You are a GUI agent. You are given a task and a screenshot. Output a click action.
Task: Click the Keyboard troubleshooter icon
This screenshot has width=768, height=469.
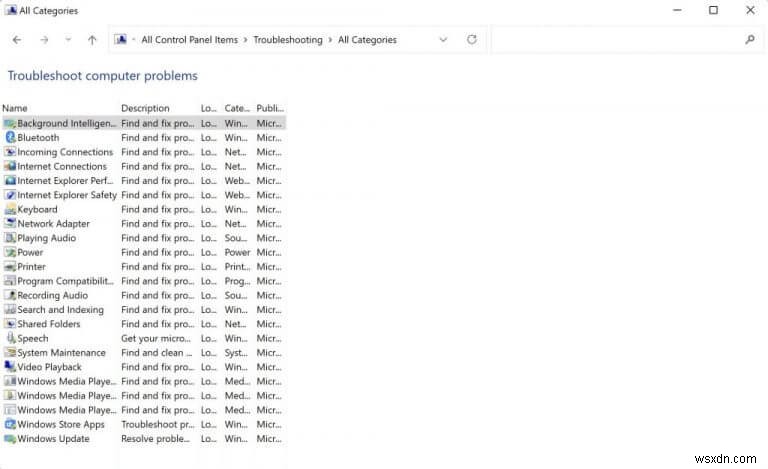pyautogui.click(x=10, y=210)
